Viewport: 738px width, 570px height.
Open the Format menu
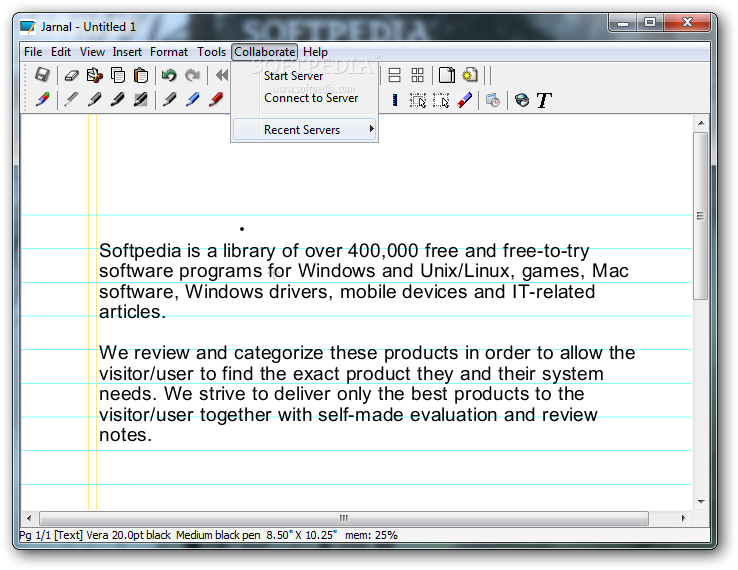pos(168,52)
